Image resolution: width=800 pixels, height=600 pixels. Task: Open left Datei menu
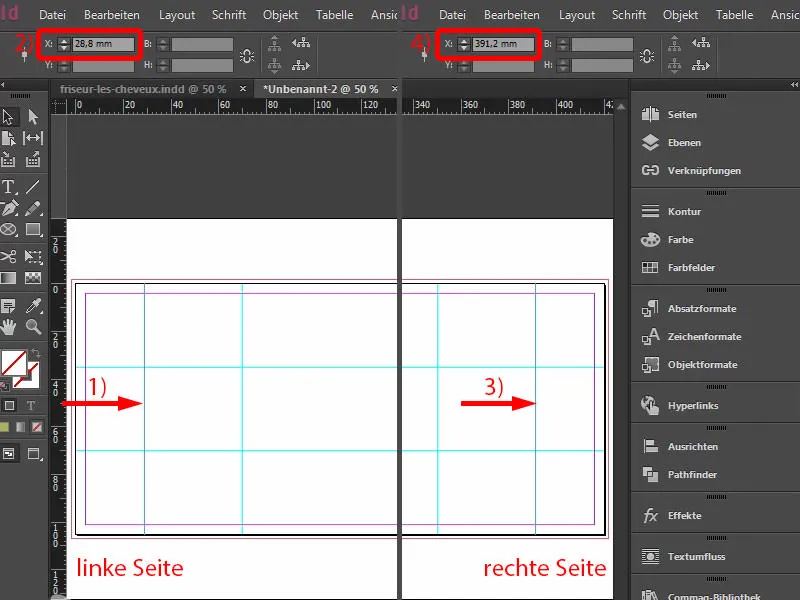[53, 15]
